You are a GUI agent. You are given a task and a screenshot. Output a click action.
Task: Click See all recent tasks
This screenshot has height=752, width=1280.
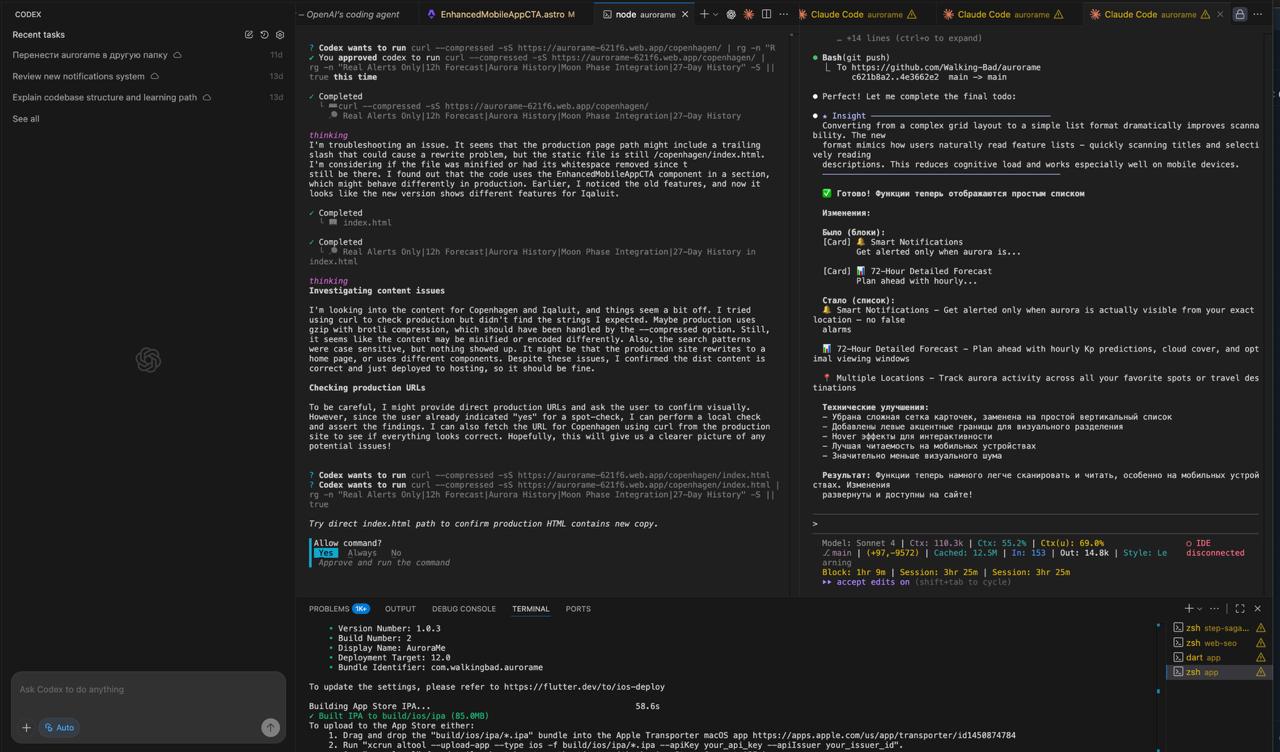pyautogui.click(x=26, y=119)
